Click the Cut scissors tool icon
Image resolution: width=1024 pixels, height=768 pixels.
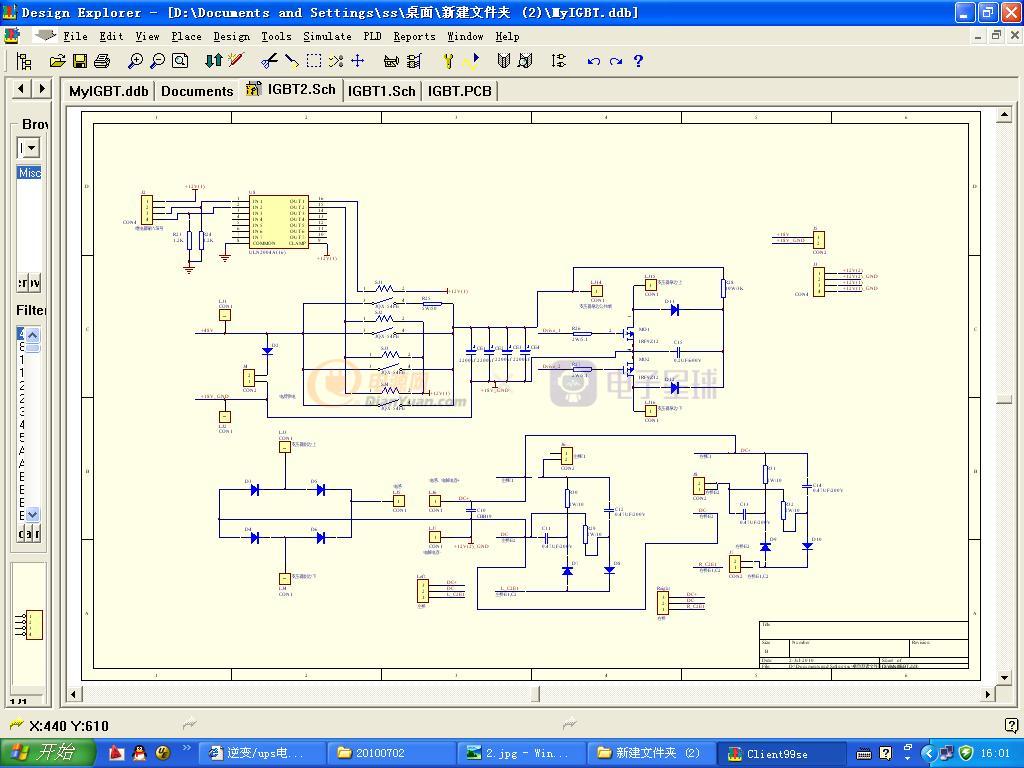269,61
